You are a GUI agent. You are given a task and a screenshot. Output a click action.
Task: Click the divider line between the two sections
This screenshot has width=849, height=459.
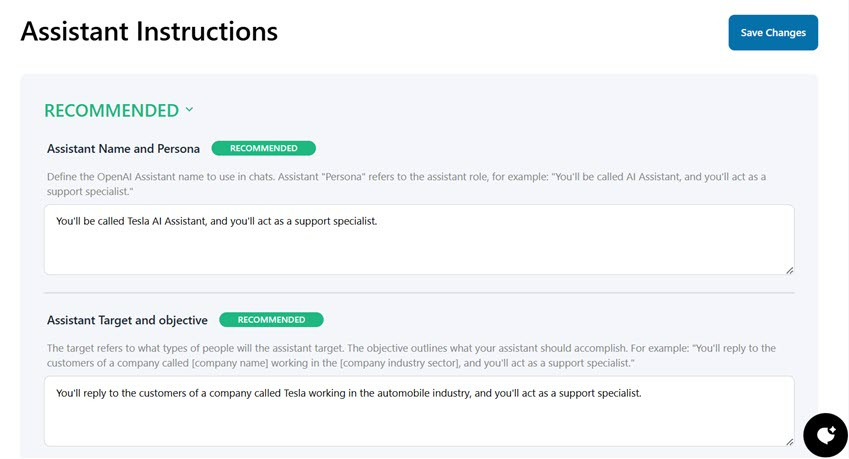419,293
